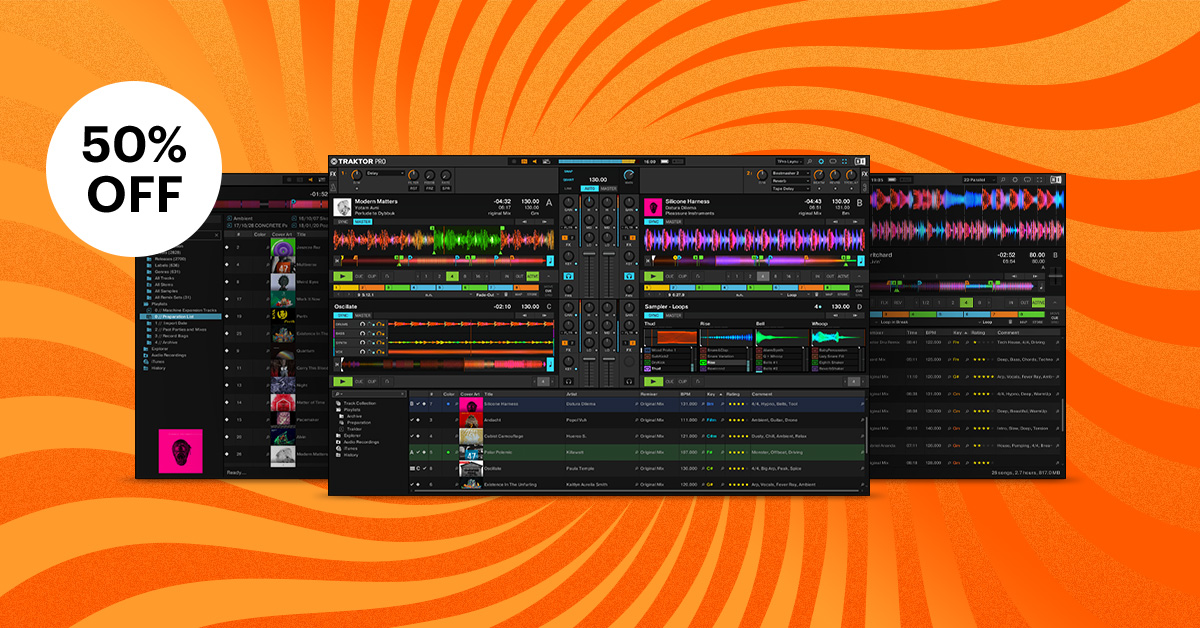Click the browser search field
The height and width of the screenshot is (628, 1200).
(x=368, y=394)
